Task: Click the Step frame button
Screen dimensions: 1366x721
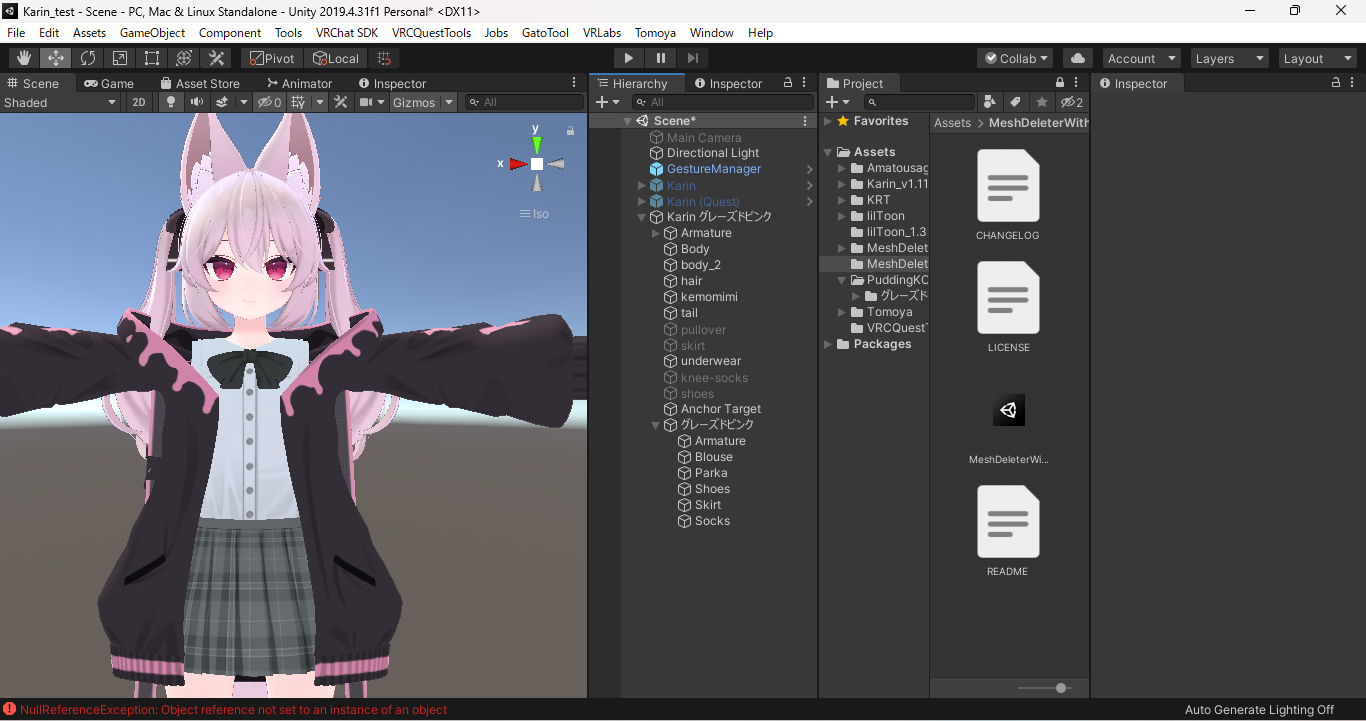Action: [x=693, y=58]
